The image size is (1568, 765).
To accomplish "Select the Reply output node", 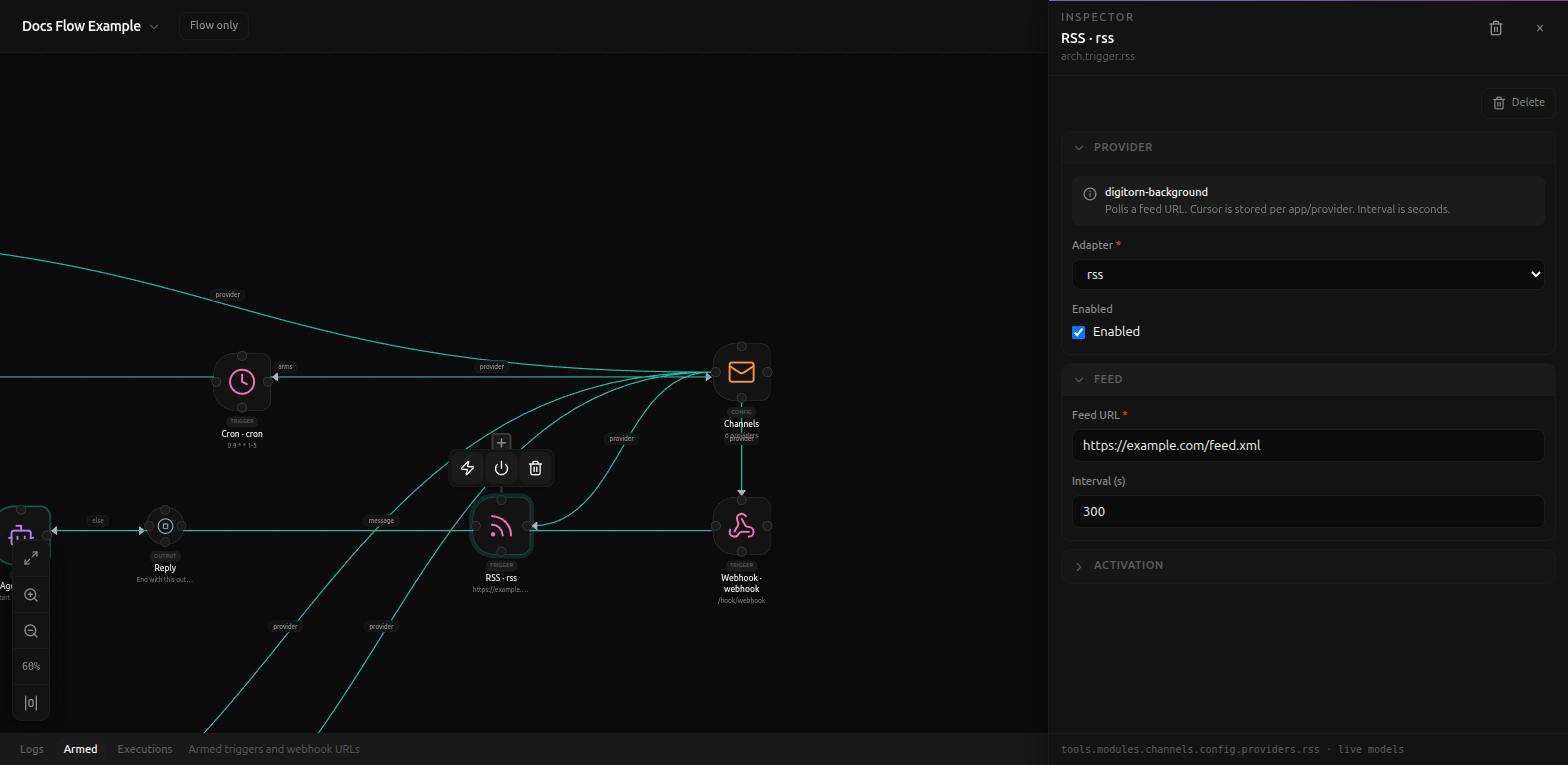I will pos(165,526).
